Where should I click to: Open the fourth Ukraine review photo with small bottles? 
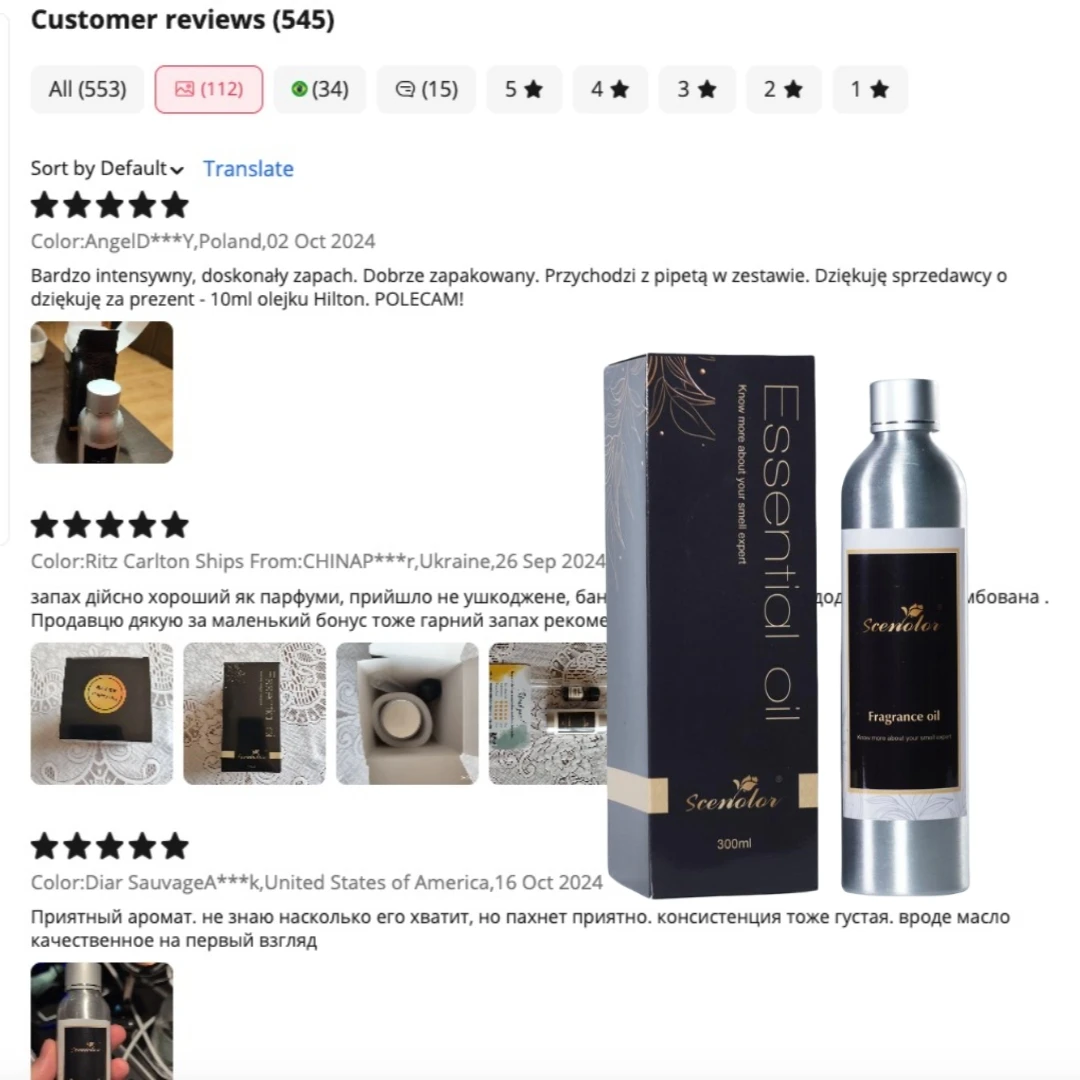pos(548,714)
